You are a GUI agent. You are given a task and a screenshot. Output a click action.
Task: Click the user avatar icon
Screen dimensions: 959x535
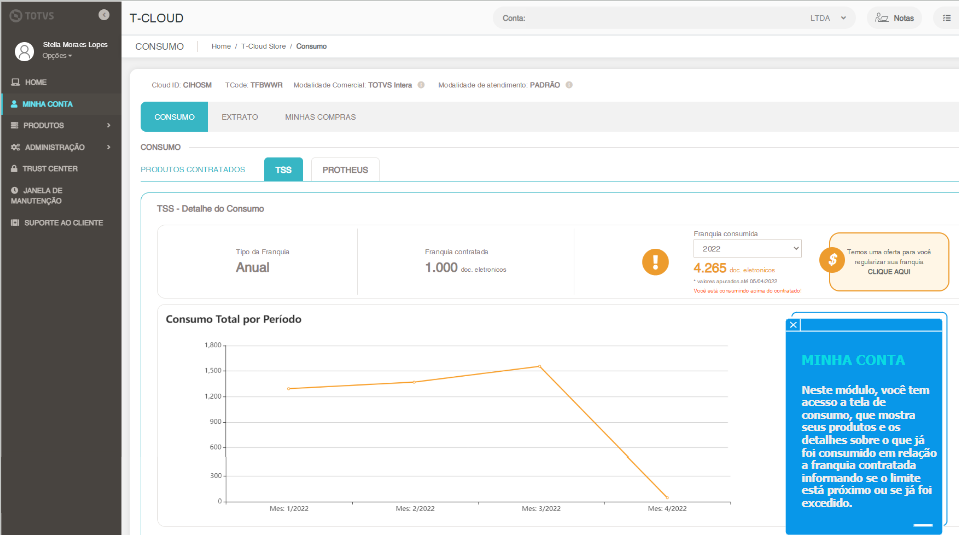24,51
